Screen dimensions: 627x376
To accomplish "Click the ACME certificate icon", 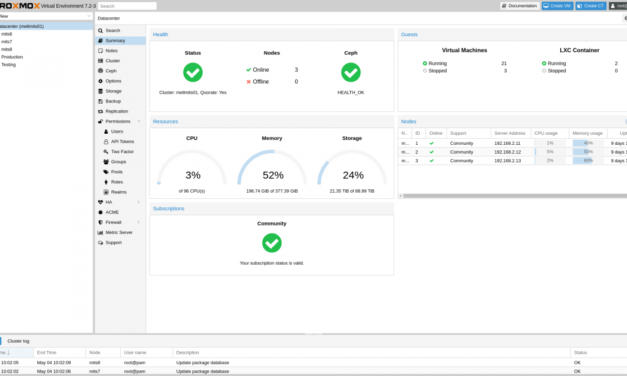I will tap(100, 212).
